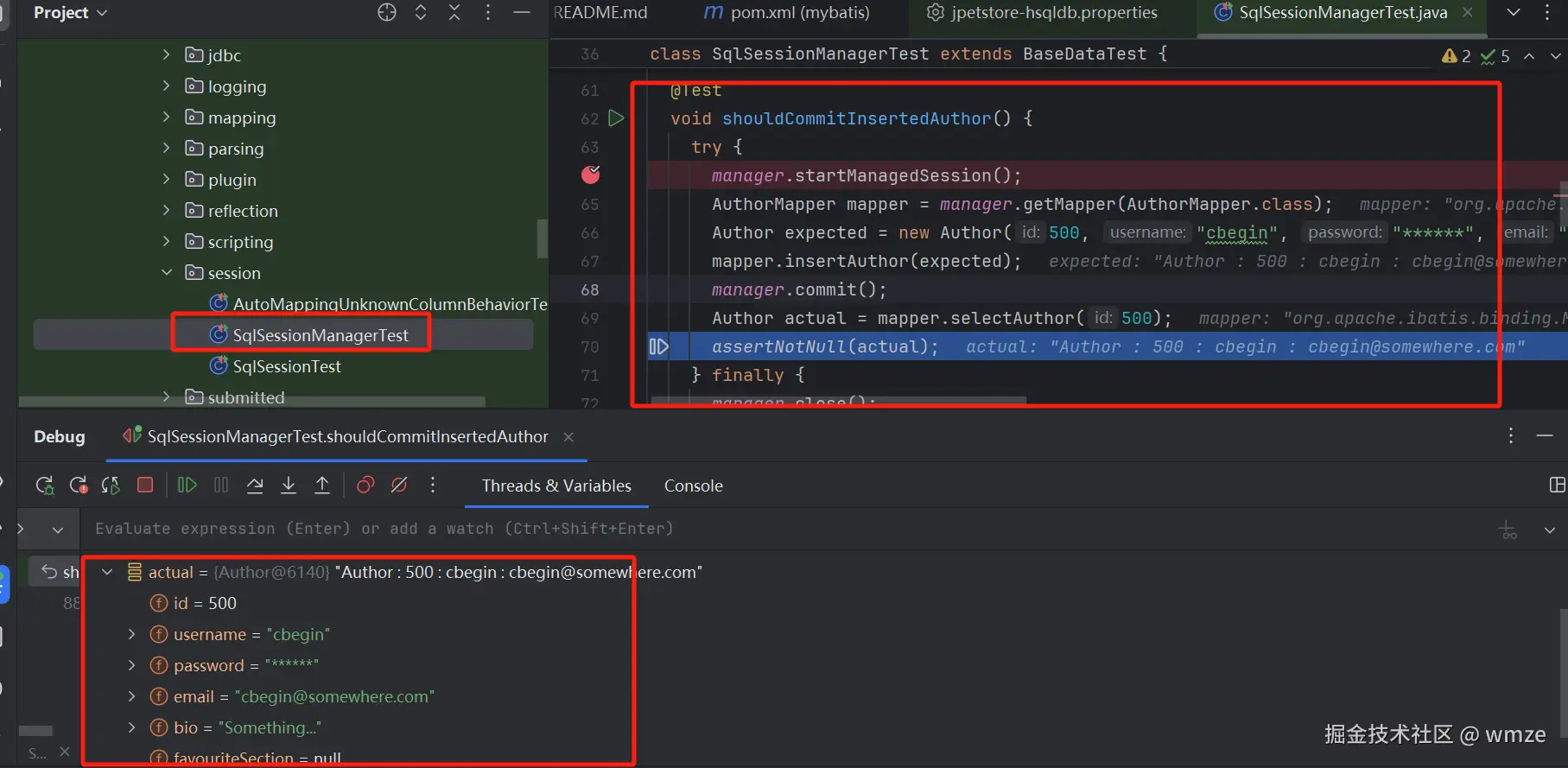Image resolution: width=1568 pixels, height=768 pixels.
Task: Open the frames dropdown chevron in Debug panel
Action: [x=58, y=530]
